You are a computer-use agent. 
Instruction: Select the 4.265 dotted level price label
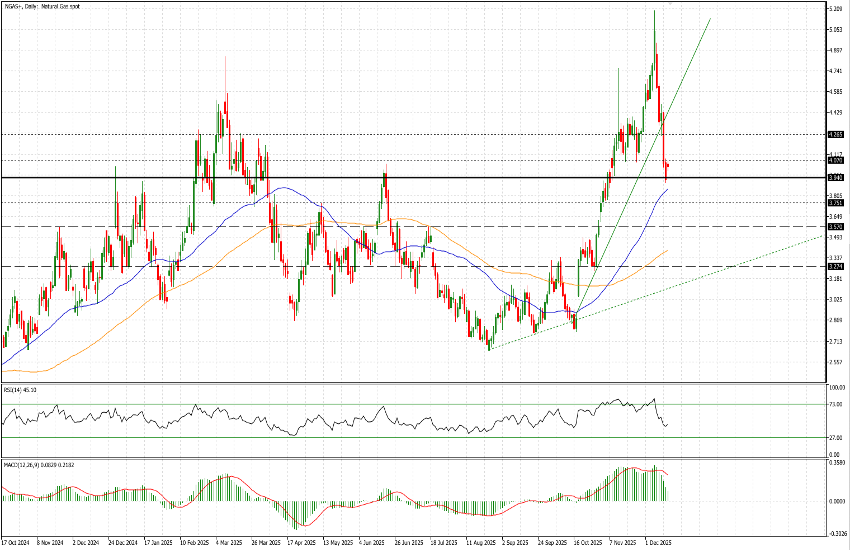click(836, 134)
